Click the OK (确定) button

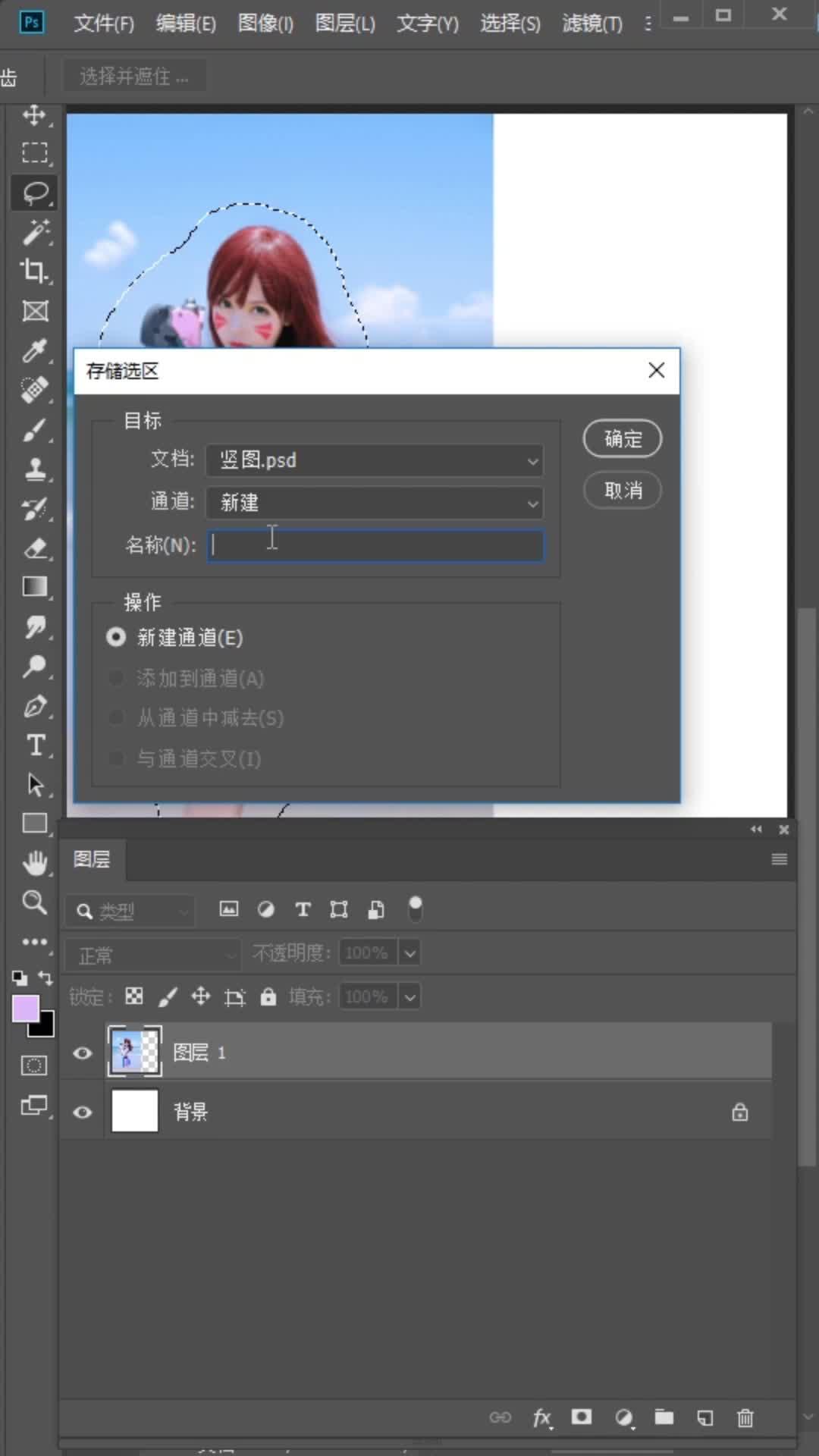(623, 439)
